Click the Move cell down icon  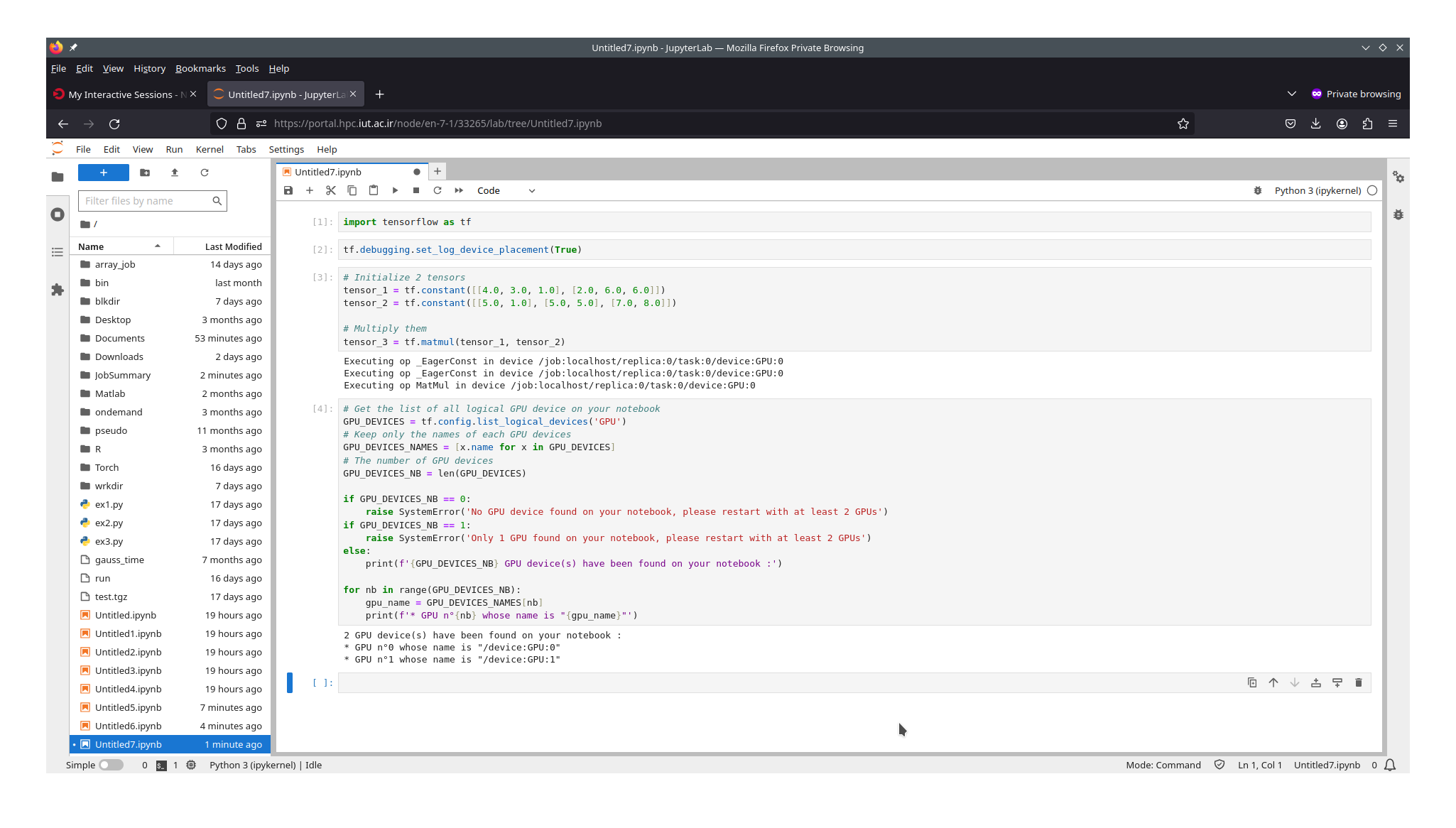[x=1294, y=682]
